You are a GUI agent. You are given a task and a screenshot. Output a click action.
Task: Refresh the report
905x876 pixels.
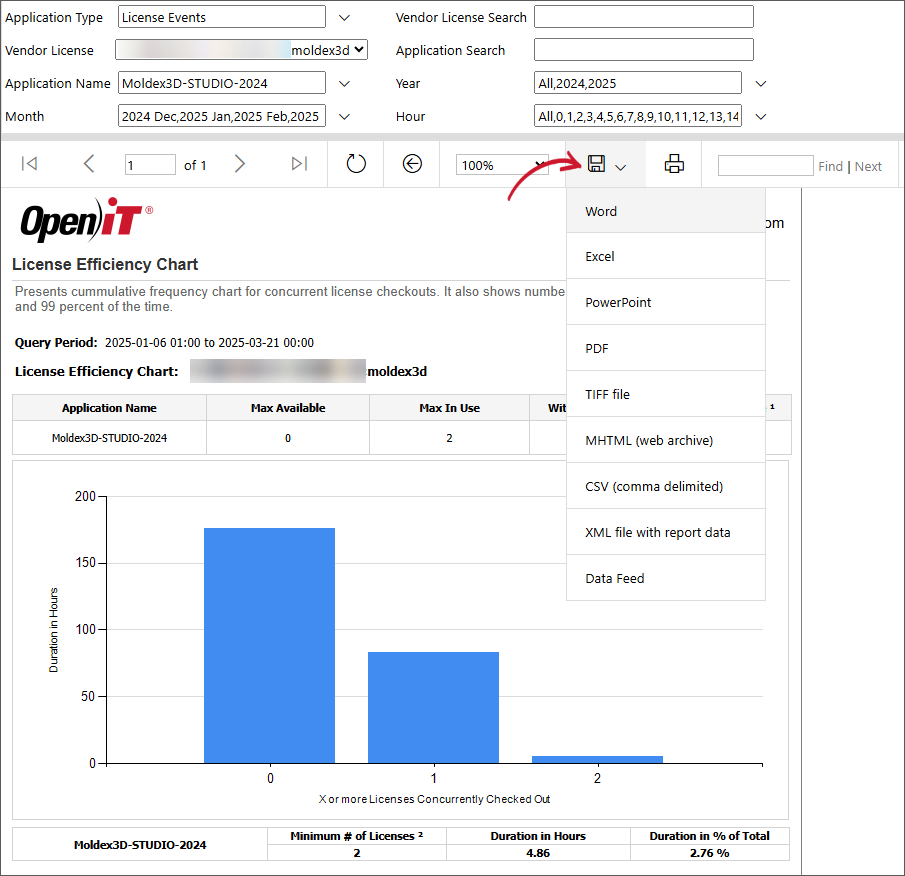coord(356,164)
